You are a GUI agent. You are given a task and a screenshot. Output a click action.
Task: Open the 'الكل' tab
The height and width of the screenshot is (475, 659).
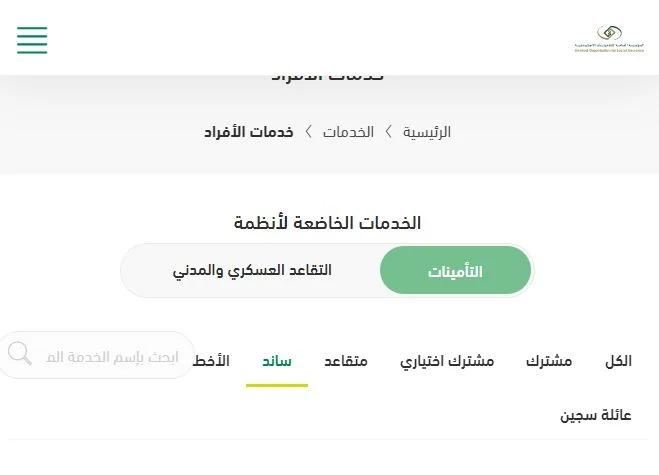coord(618,361)
